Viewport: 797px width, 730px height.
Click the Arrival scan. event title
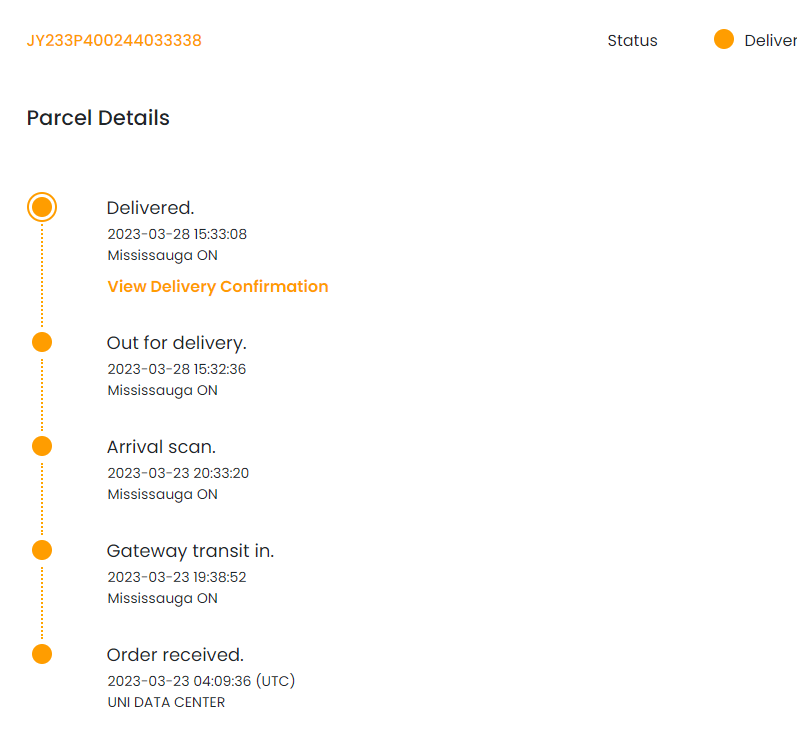pyautogui.click(x=161, y=447)
